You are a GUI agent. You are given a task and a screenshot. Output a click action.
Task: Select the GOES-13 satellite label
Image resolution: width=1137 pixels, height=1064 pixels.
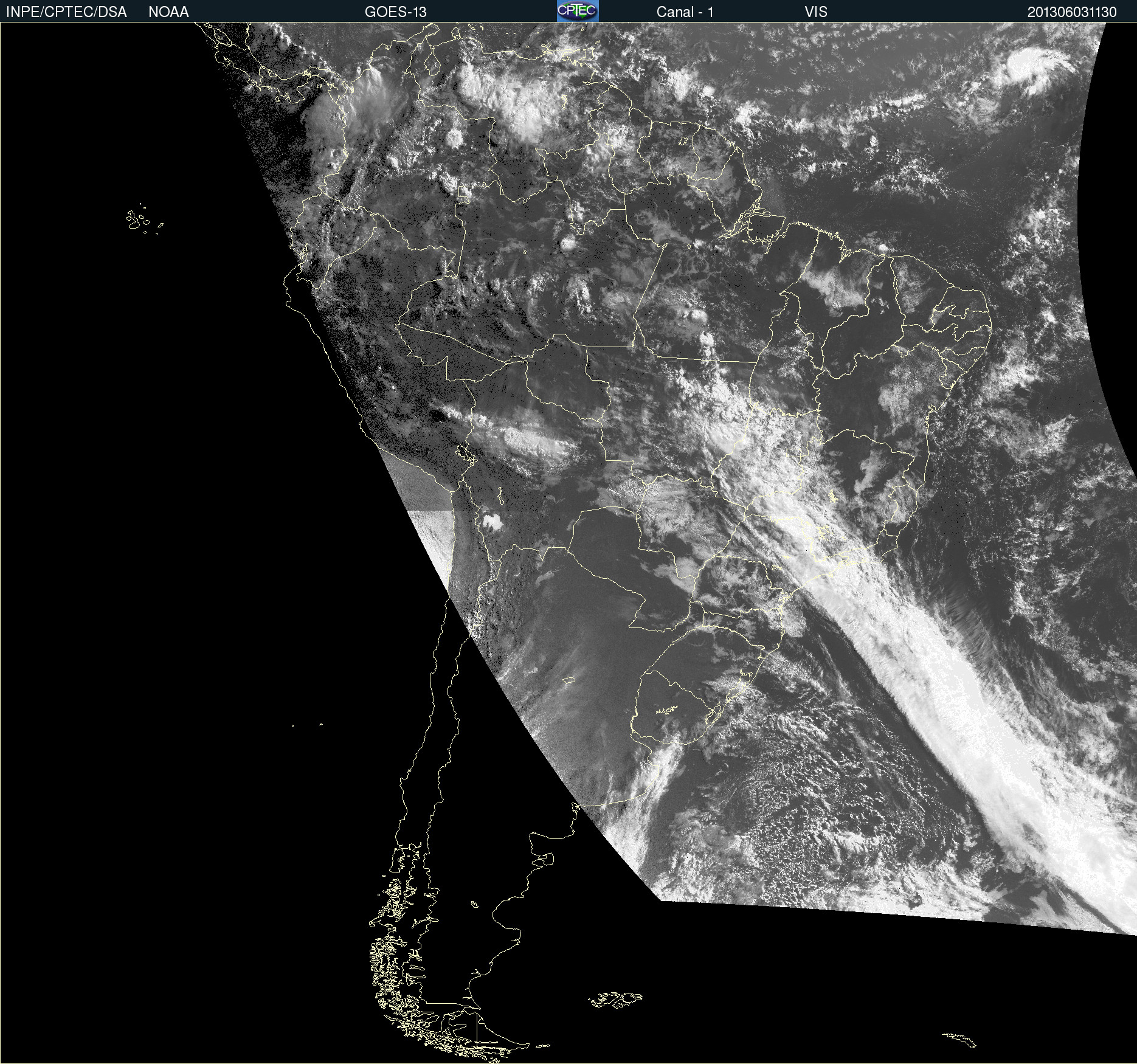coord(395,12)
